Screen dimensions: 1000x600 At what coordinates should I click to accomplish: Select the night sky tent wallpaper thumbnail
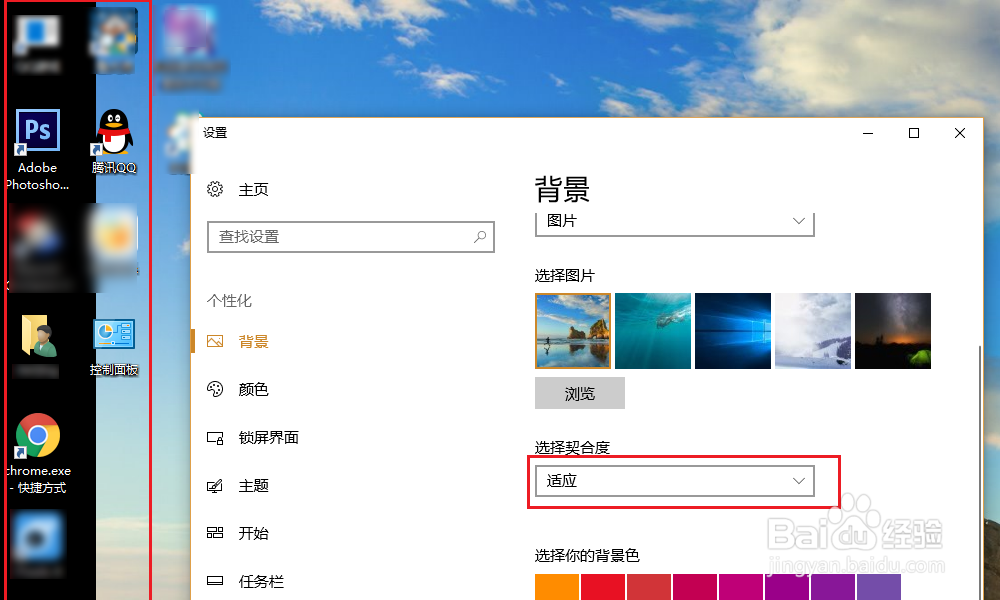tap(893, 331)
